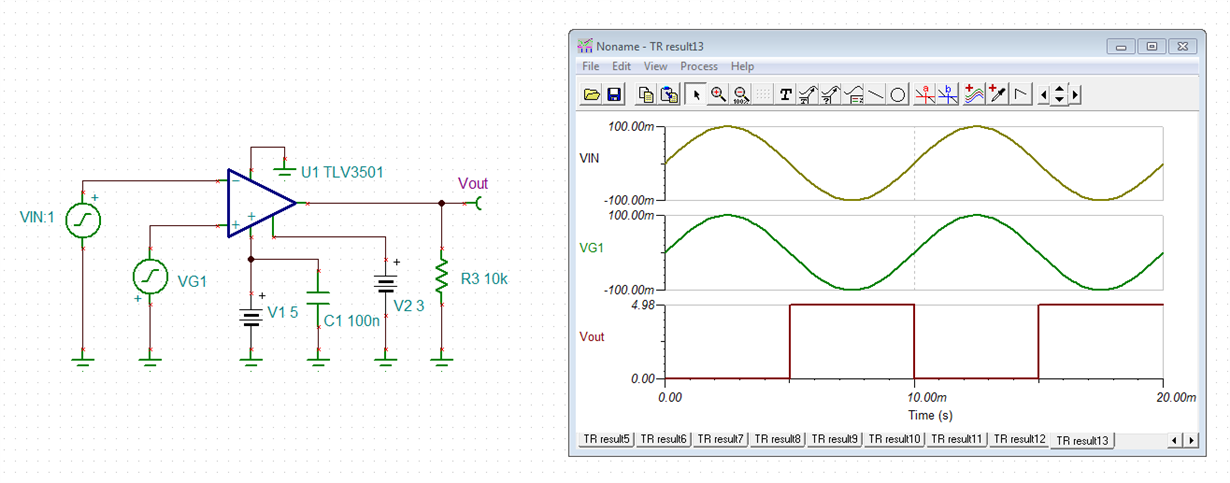1230x483 pixels.
Task: Toggle the grid dots icon
Action: click(x=763, y=95)
